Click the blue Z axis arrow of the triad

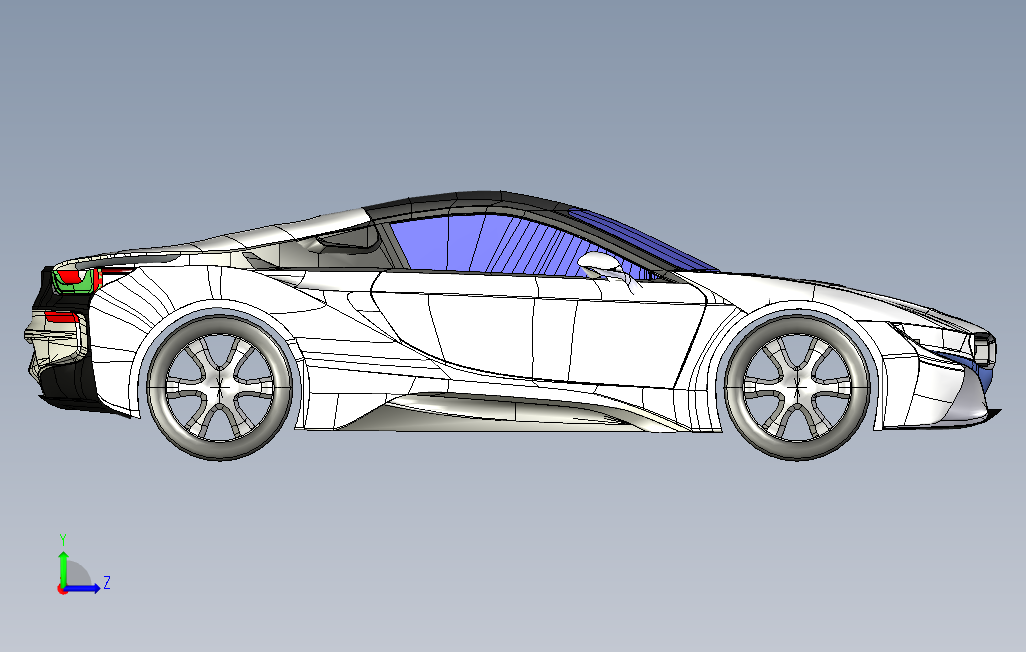click(x=82, y=588)
